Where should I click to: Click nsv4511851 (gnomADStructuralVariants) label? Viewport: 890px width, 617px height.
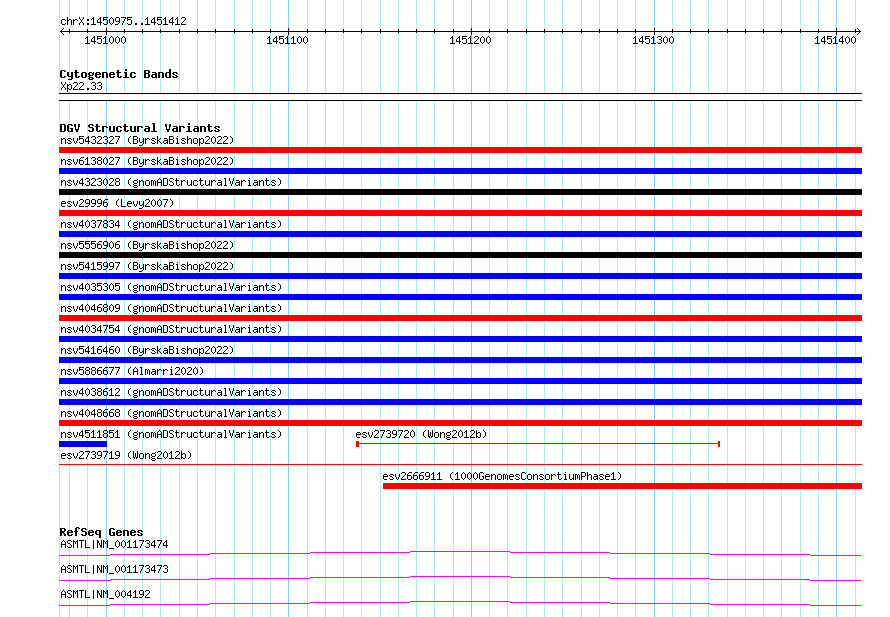tap(171, 434)
